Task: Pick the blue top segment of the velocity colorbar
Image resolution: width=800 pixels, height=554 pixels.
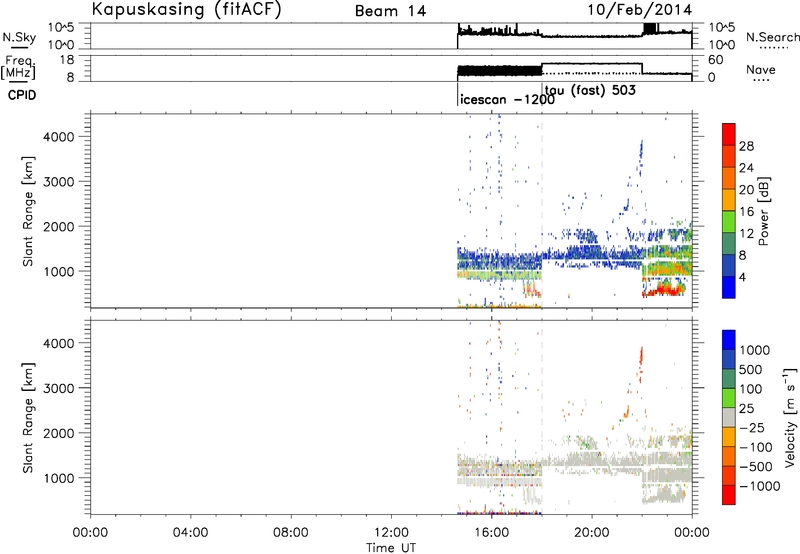Action: point(729,340)
